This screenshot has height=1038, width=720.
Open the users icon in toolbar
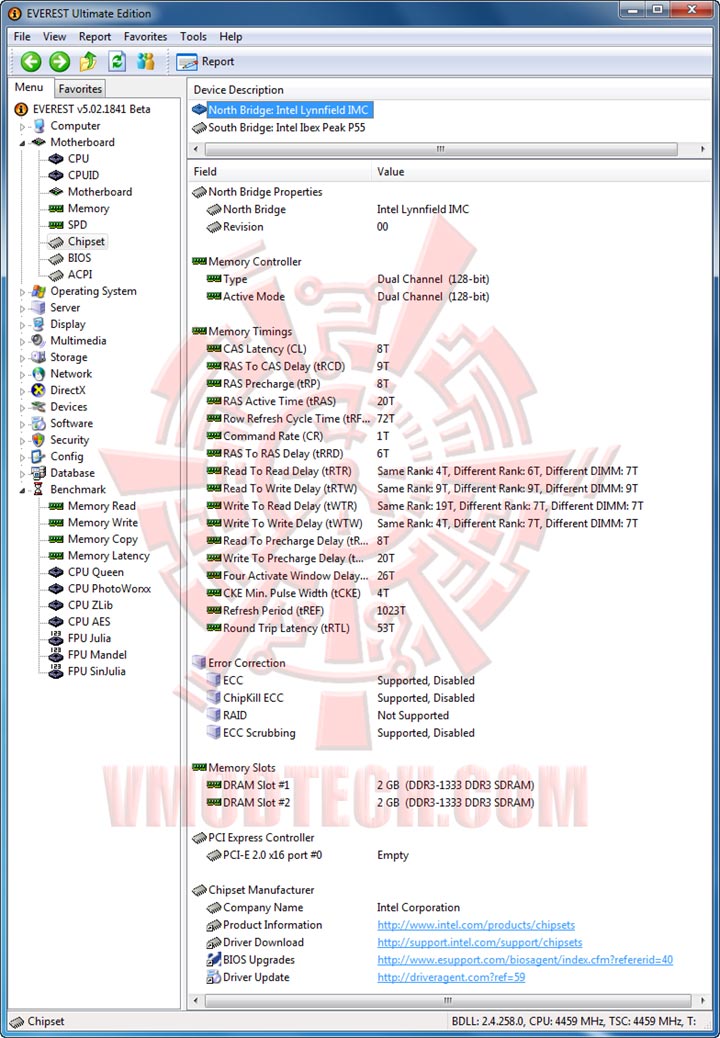pyautogui.click(x=146, y=62)
